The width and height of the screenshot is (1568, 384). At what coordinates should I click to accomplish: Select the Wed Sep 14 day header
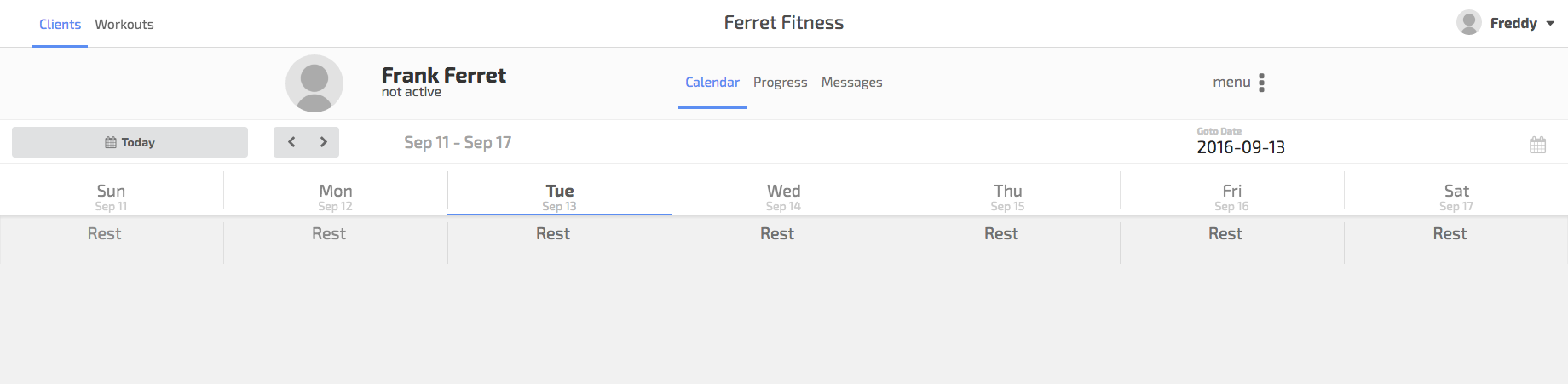[783, 197]
